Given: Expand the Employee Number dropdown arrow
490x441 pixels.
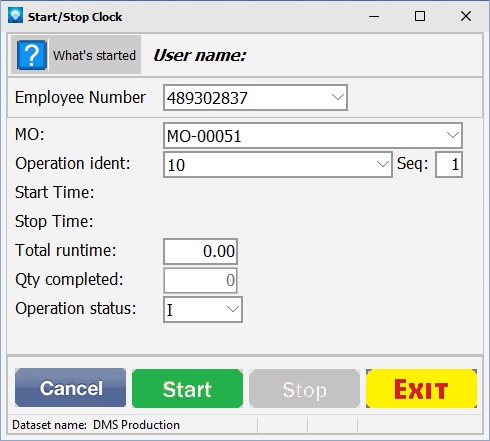Looking at the screenshot, I should click(338, 97).
